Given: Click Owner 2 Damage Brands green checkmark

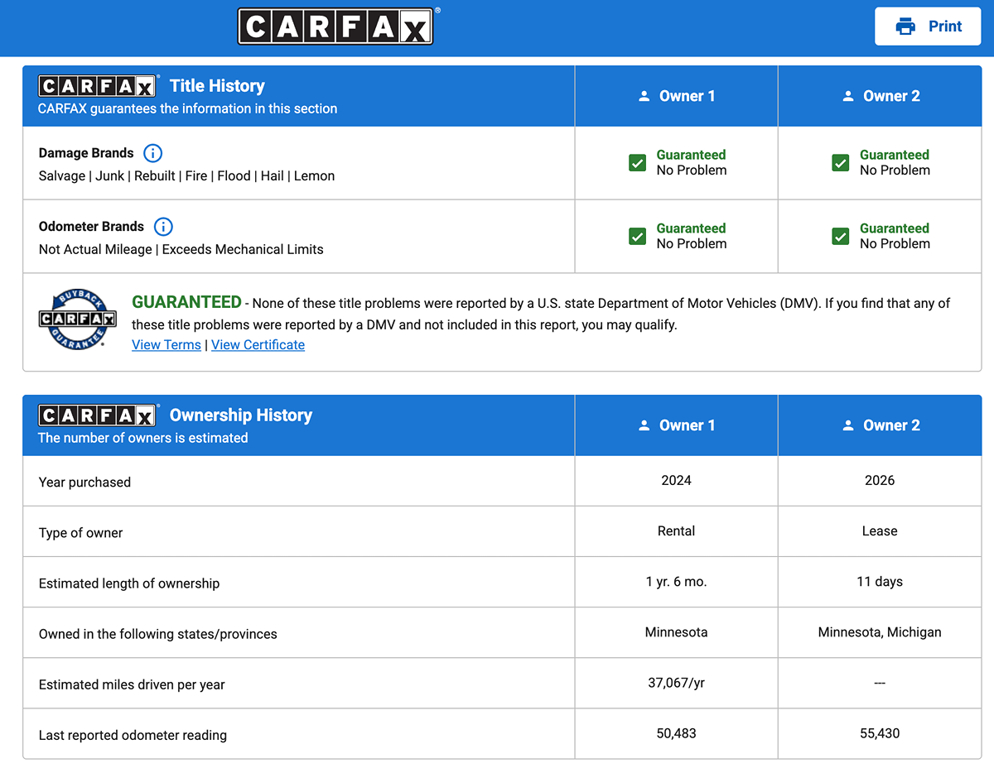Looking at the screenshot, I should point(840,163).
